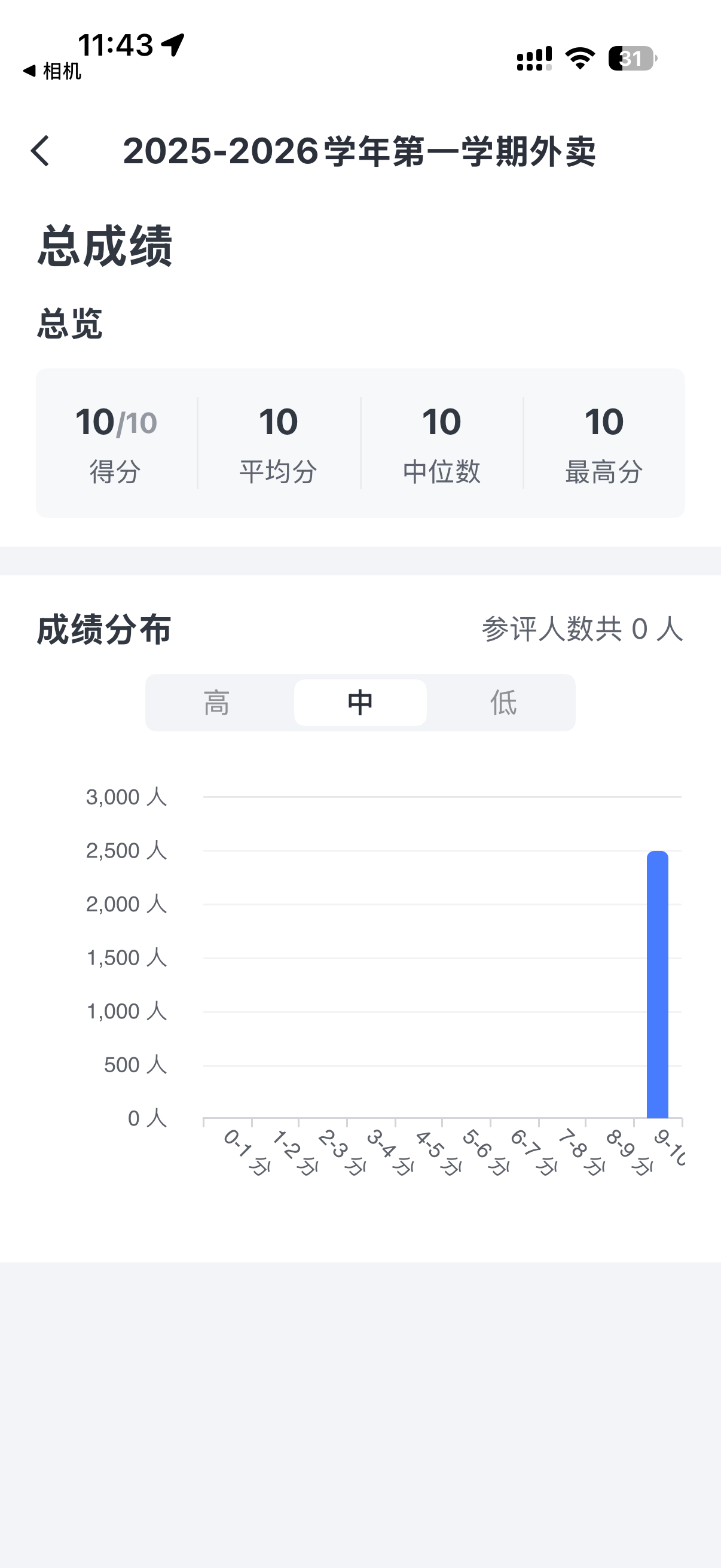Tap the 成绩分布 section heading
The image size is (721, 1568).
click(x=104, y=629)
